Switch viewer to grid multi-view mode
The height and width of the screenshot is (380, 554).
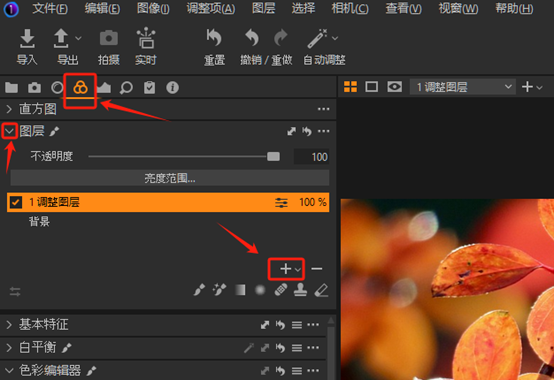[350, 87]
